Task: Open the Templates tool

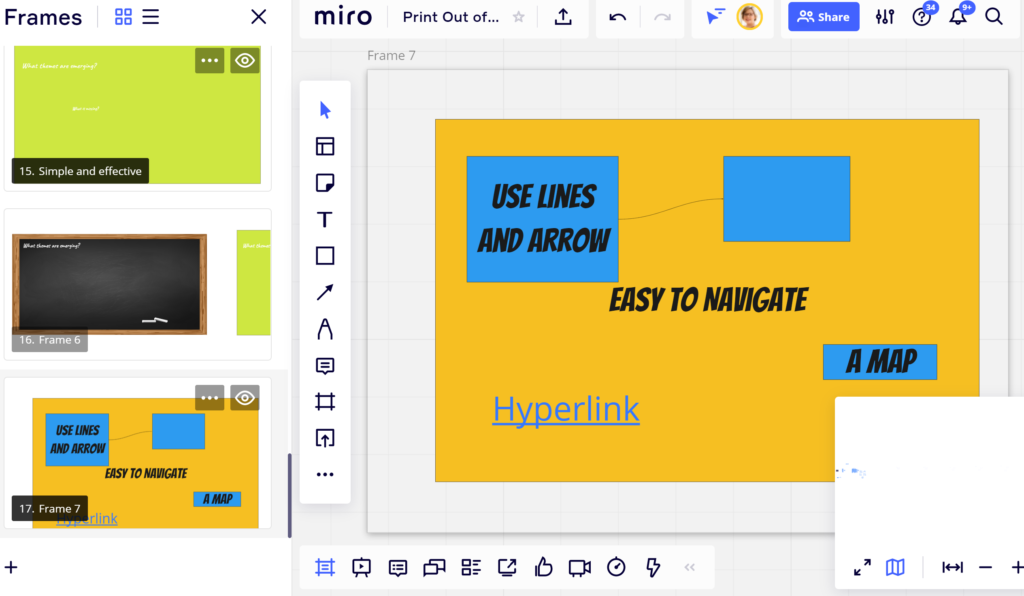Action: (325, 146)
